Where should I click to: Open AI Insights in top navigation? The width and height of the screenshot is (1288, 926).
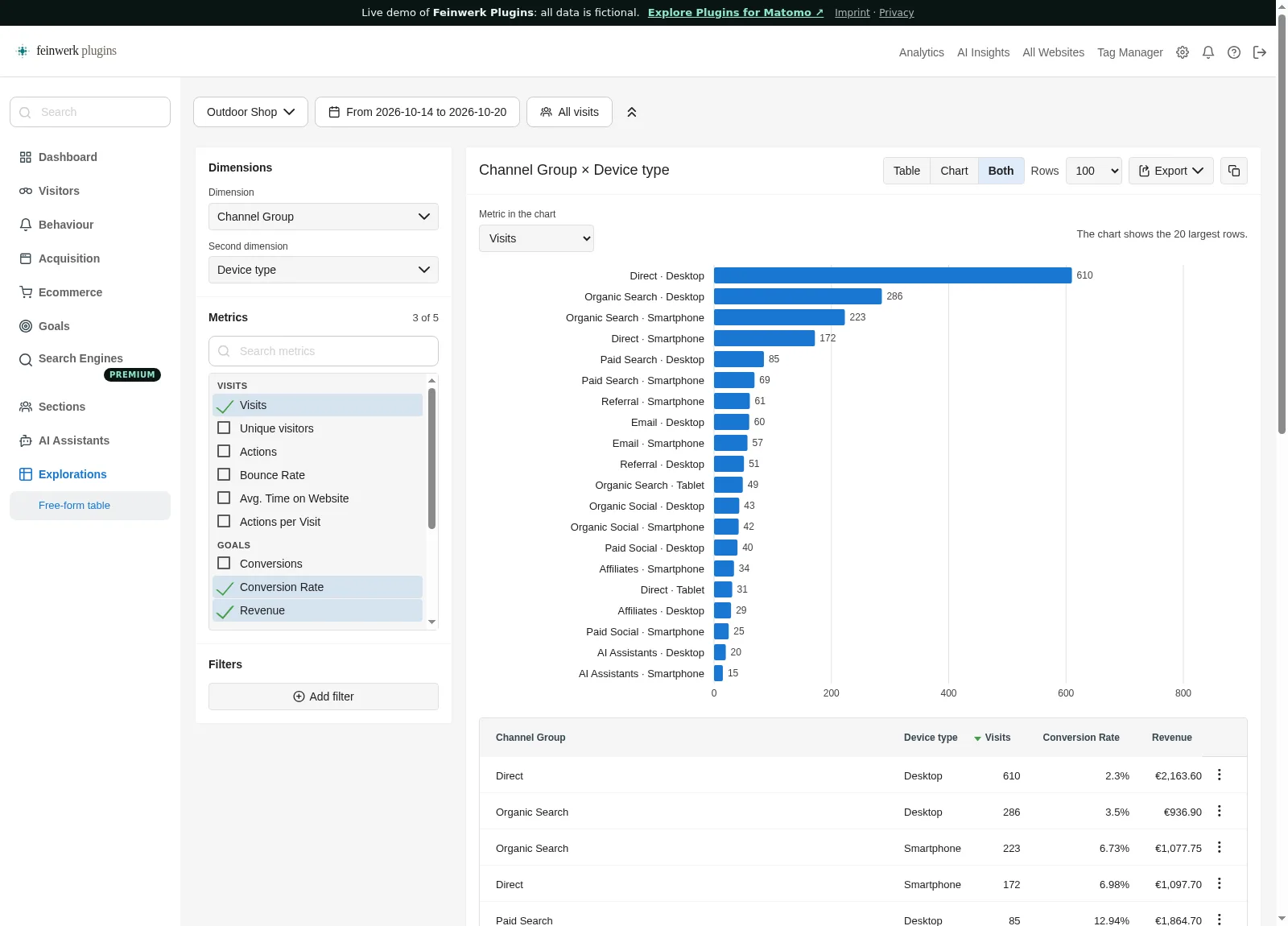[983, 52]
